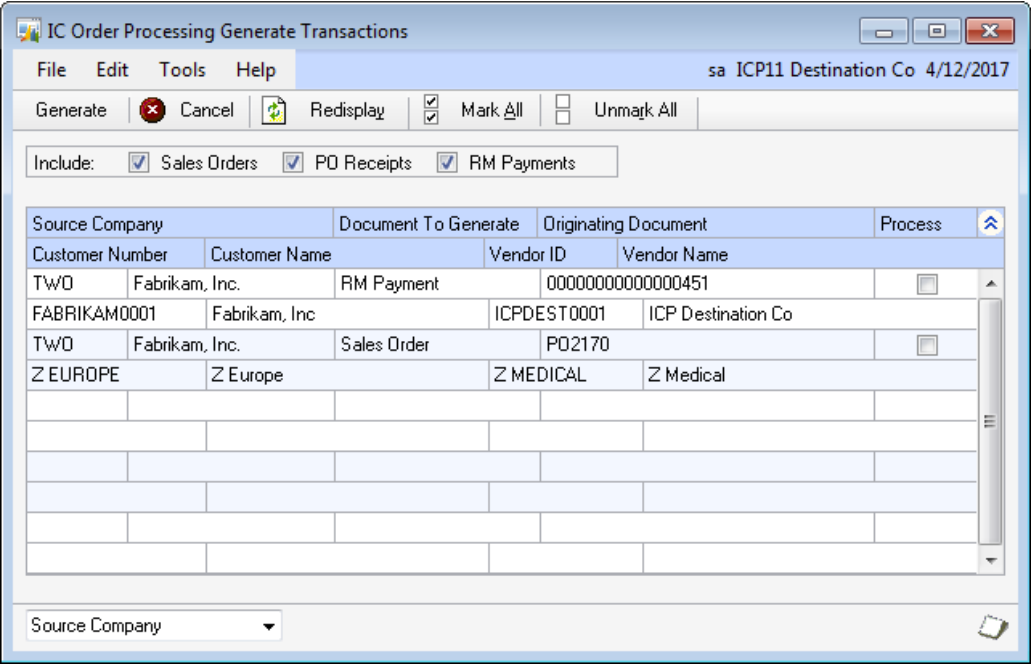Click the Generate button

pos(71,111)
